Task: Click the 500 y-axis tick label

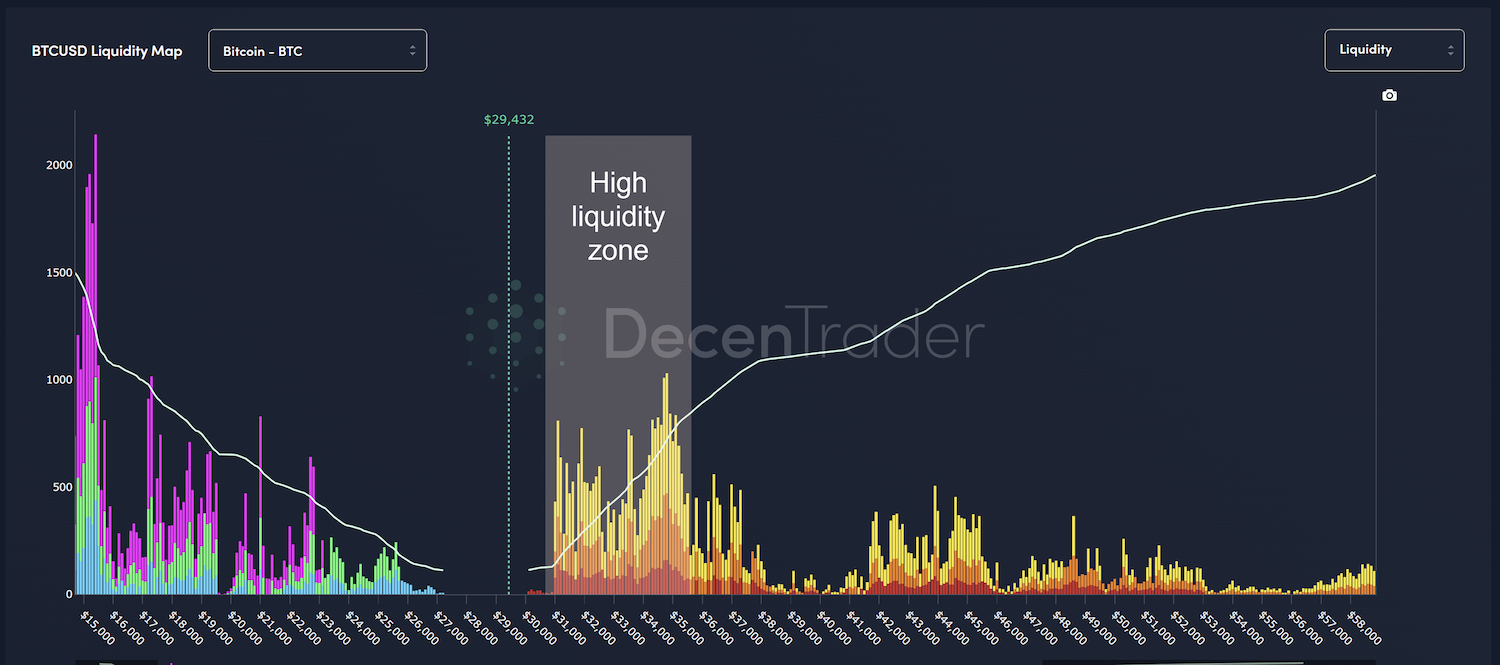Action: pos(62,487)
